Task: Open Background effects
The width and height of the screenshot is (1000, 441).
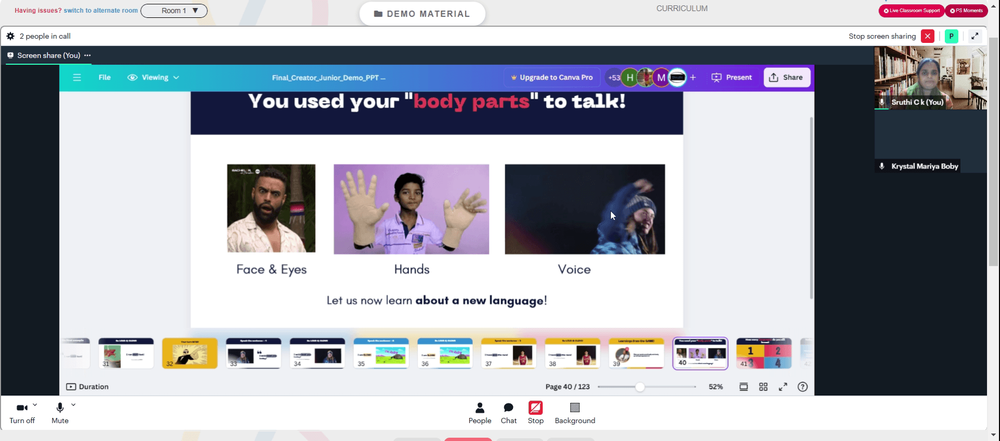Action: (575, 413)
